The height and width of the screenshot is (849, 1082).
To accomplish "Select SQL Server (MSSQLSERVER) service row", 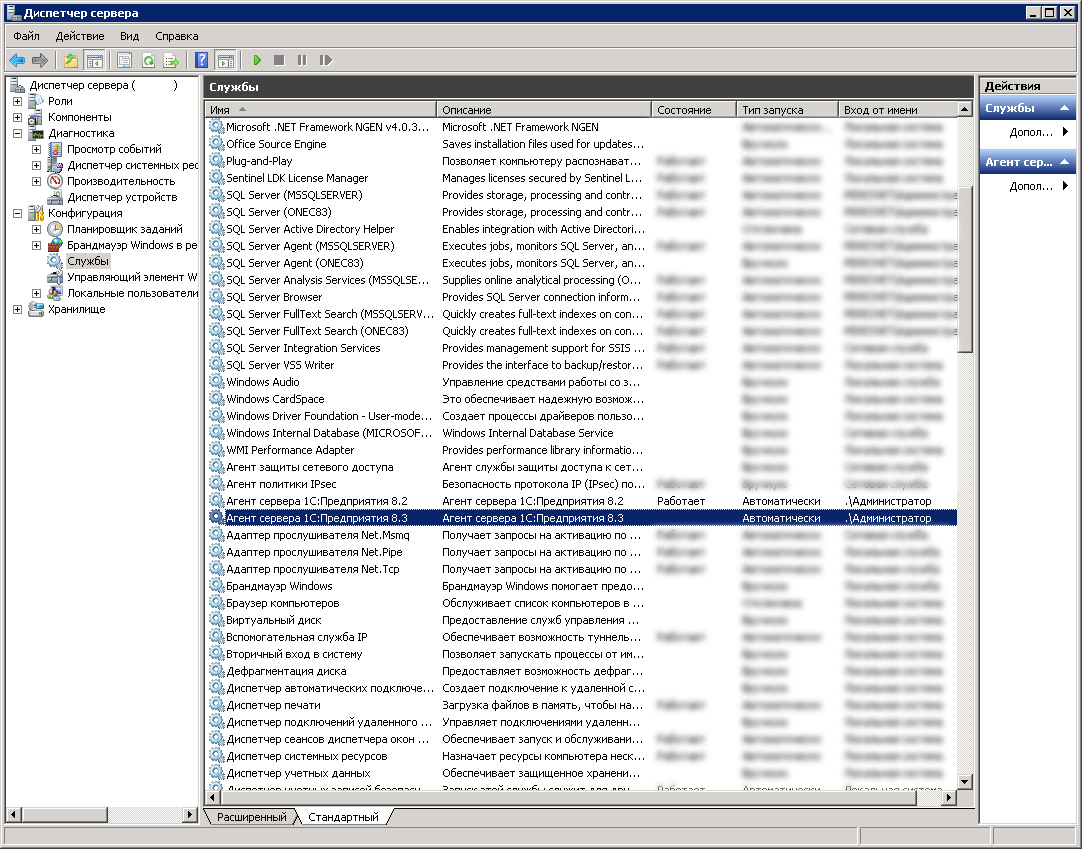I will coord(582,195).
